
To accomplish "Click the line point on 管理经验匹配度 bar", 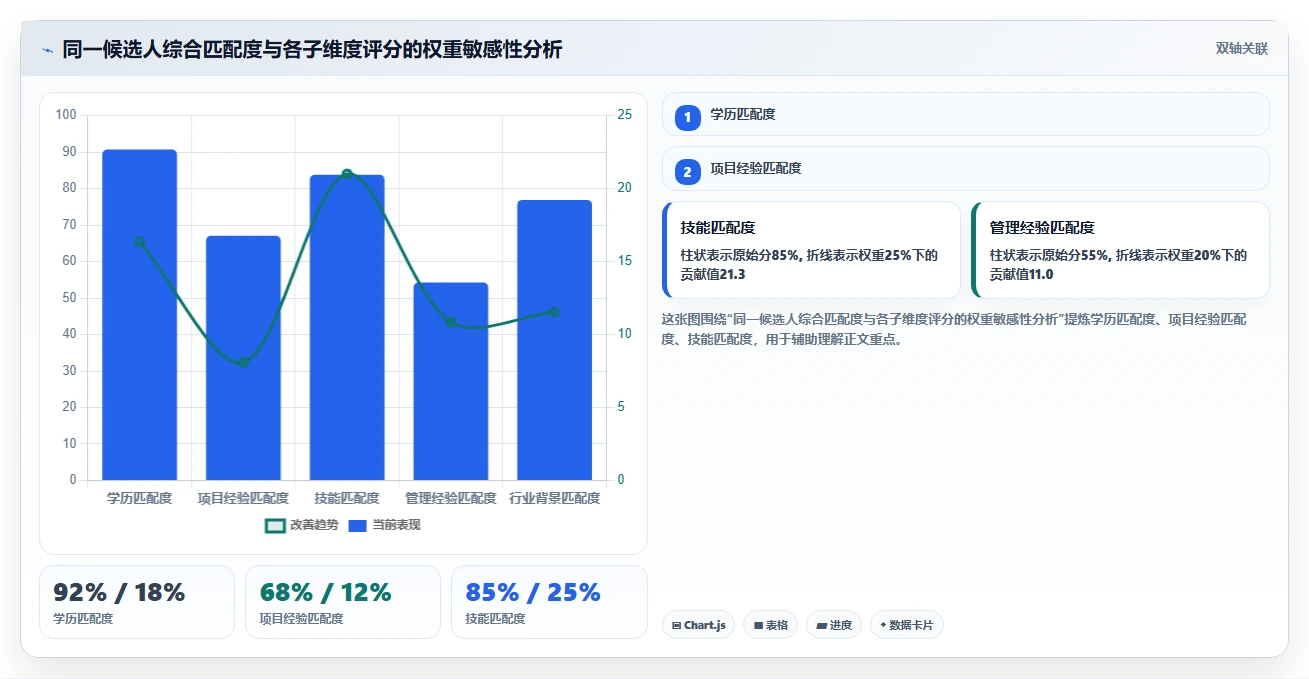I will pyautogui.click(x=451, y=322).
